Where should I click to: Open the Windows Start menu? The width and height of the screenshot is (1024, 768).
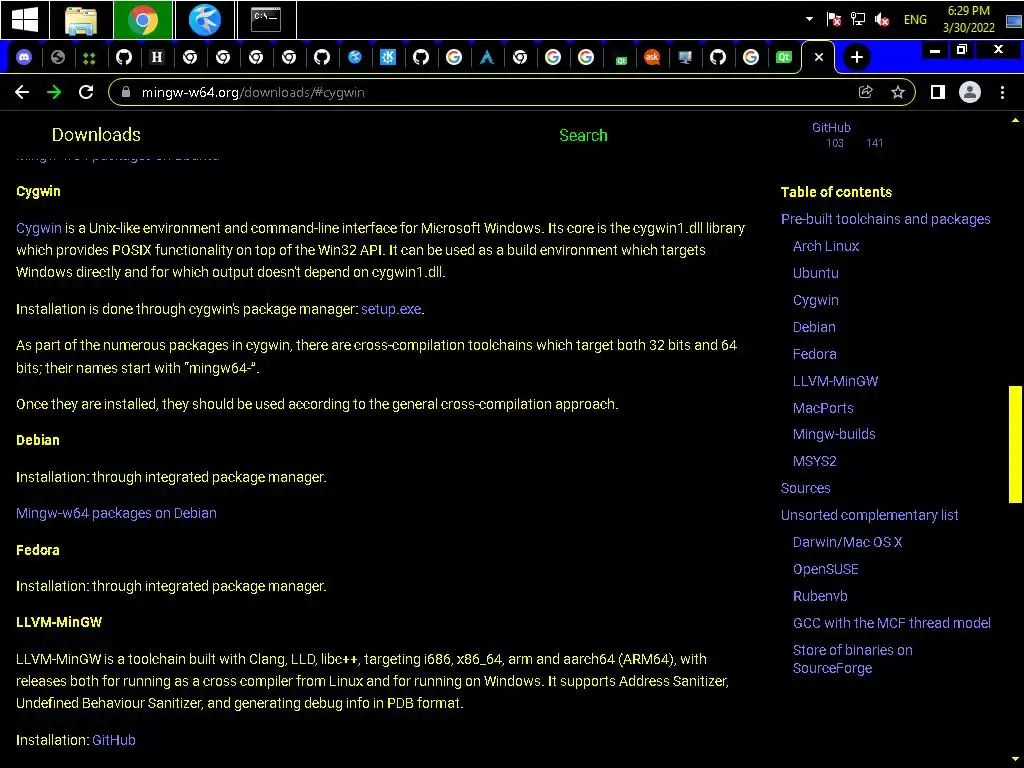(25, 20)
